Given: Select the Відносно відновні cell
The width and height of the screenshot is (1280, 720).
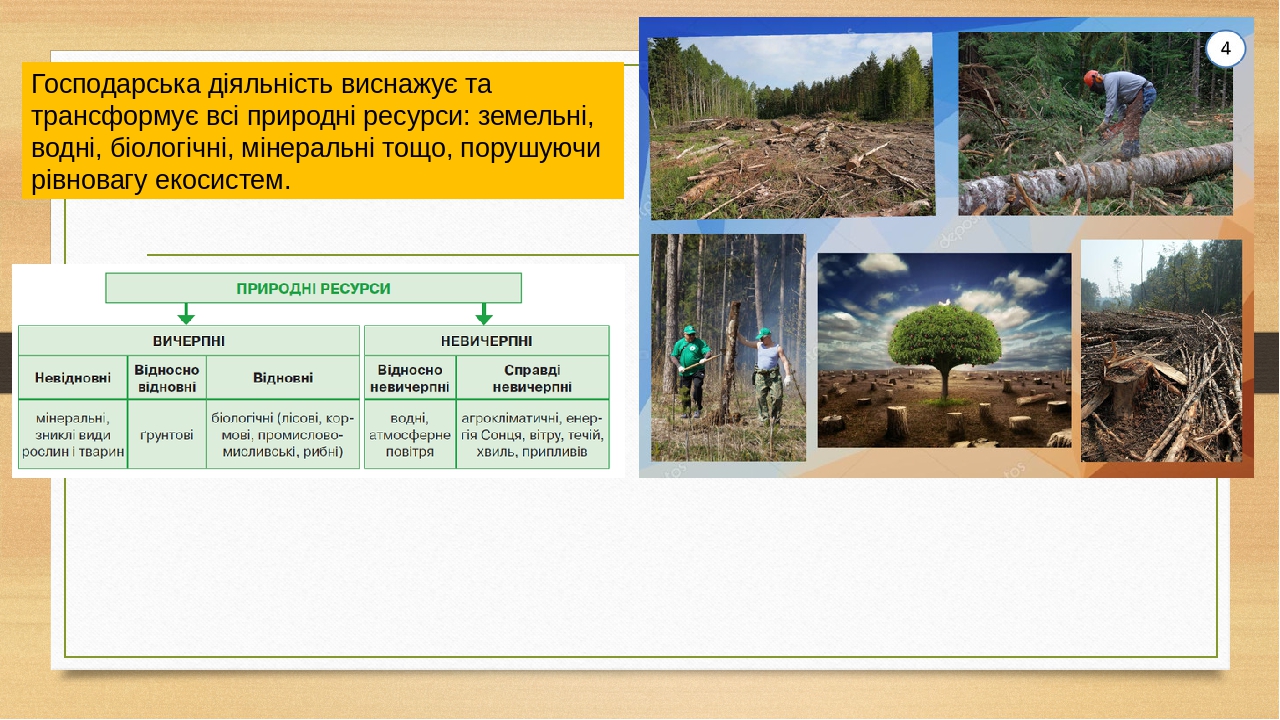Looking at the screenshot, I should (x=167, y=378).
